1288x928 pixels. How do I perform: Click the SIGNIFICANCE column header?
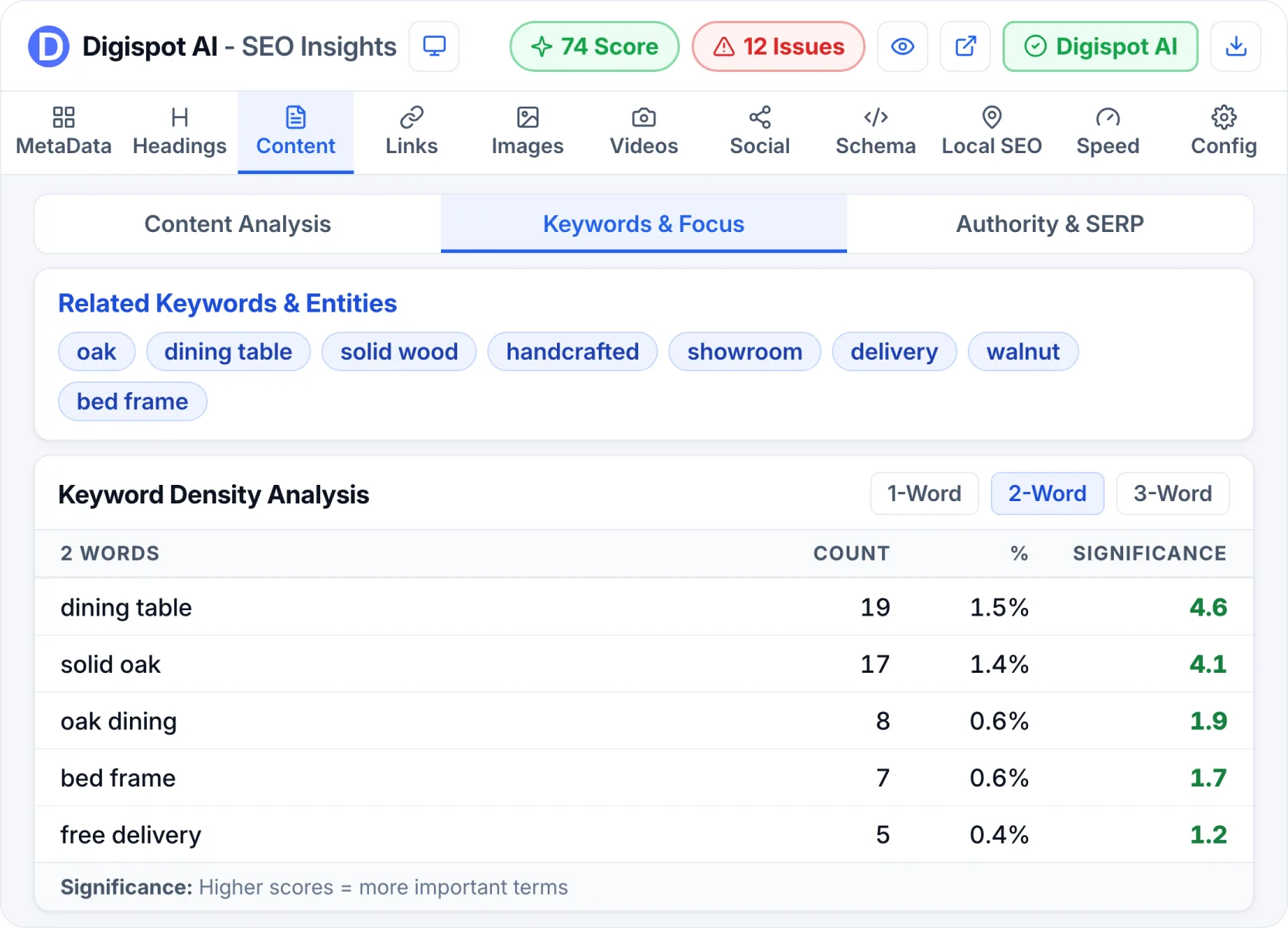(x=1150, y=554)
